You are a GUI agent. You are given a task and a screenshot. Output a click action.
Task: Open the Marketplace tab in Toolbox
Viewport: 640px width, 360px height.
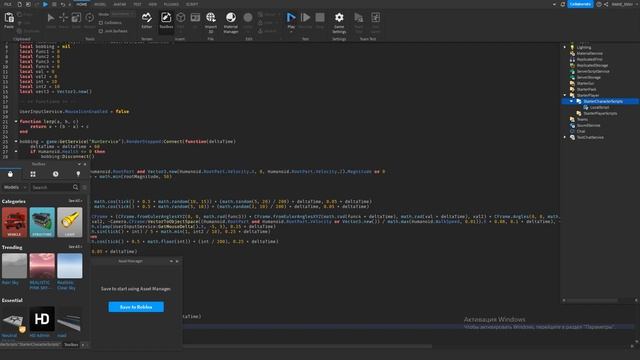click(10, 174)
